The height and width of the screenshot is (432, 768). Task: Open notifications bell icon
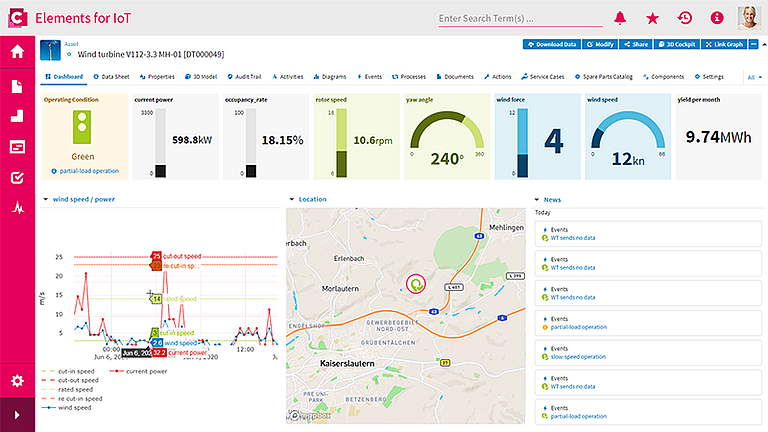620,18
